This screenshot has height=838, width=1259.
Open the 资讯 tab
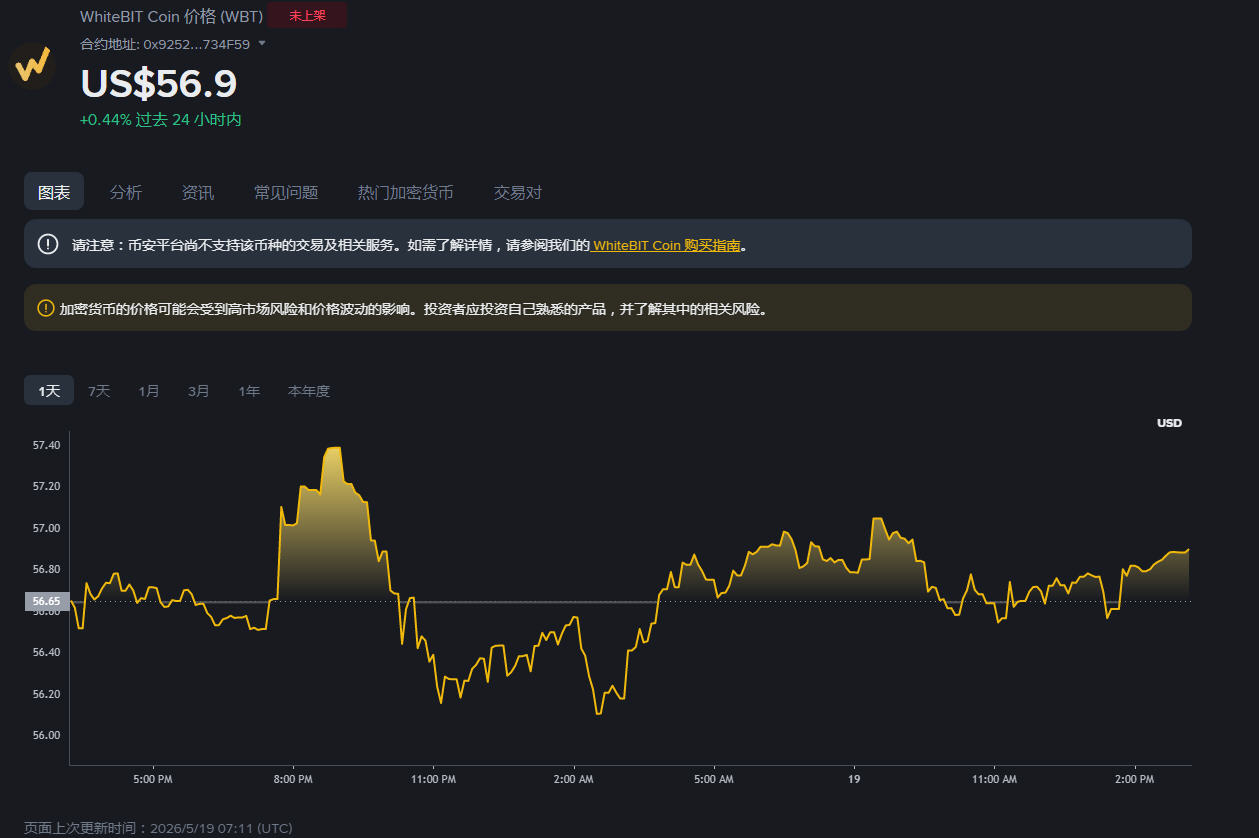[198, 192]
